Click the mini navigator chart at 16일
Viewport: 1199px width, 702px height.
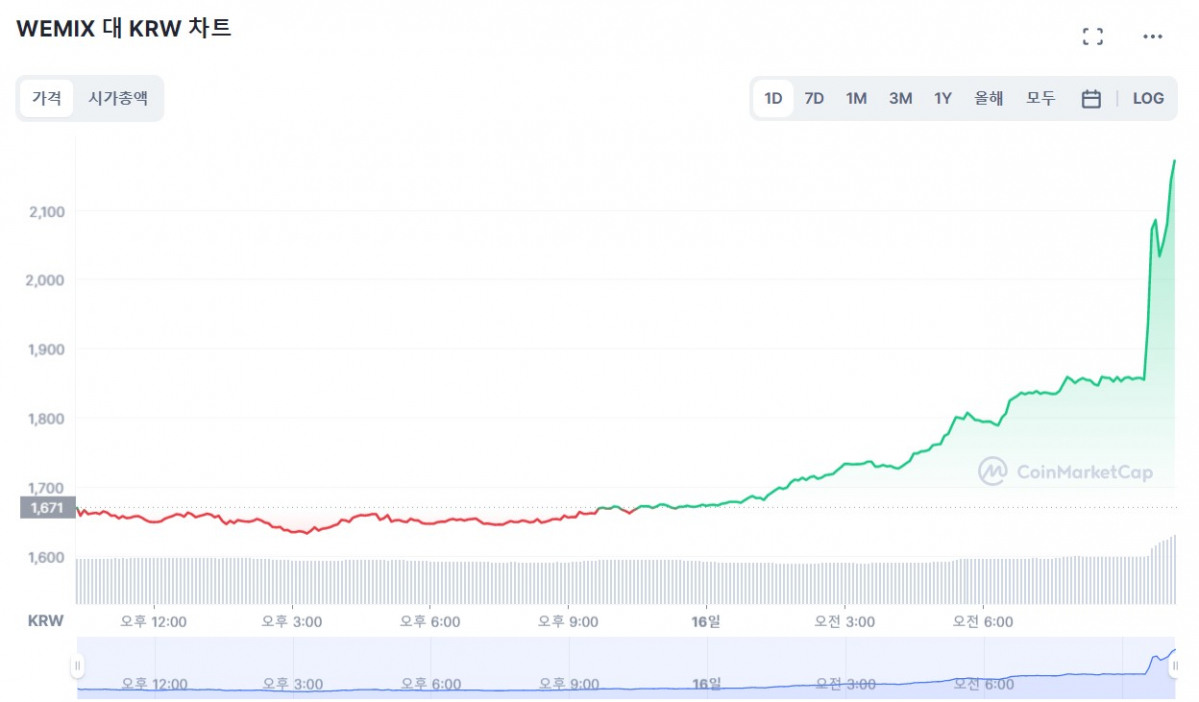(x=706, y=684)
